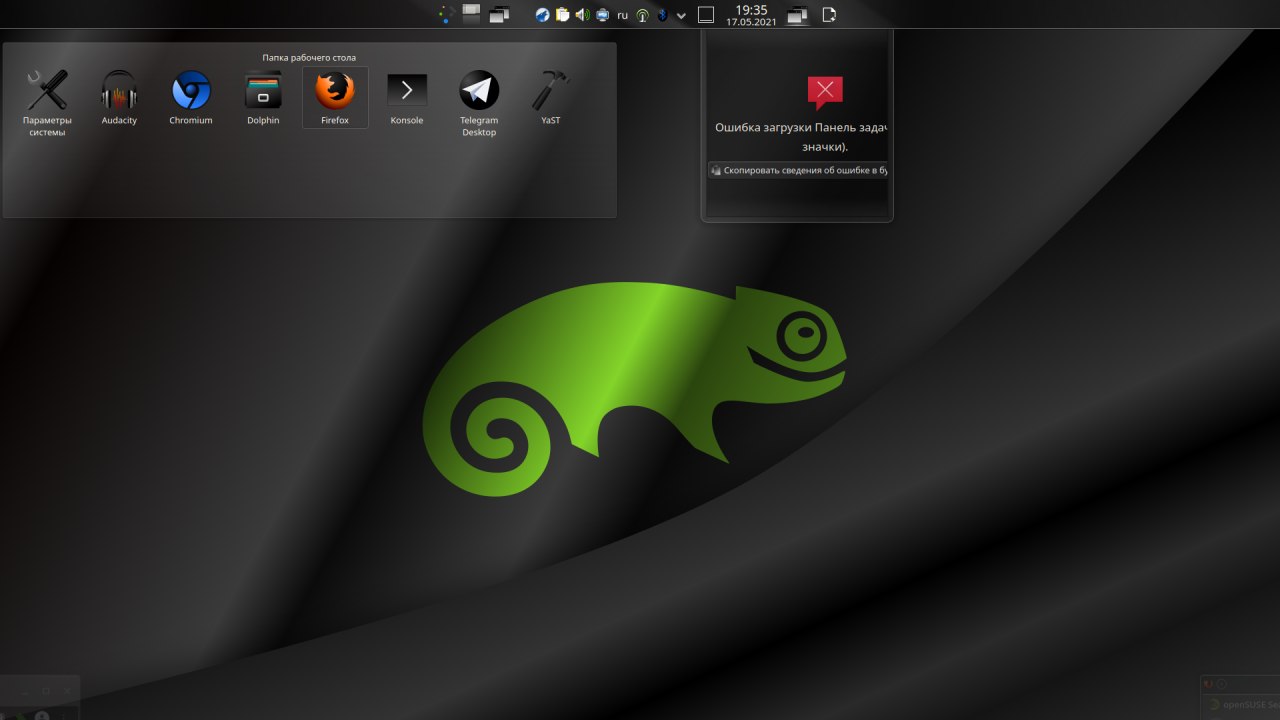The image size is (1280, 720).
Task: Open the Telegram Desktop icon
Action: click(479, 104)
